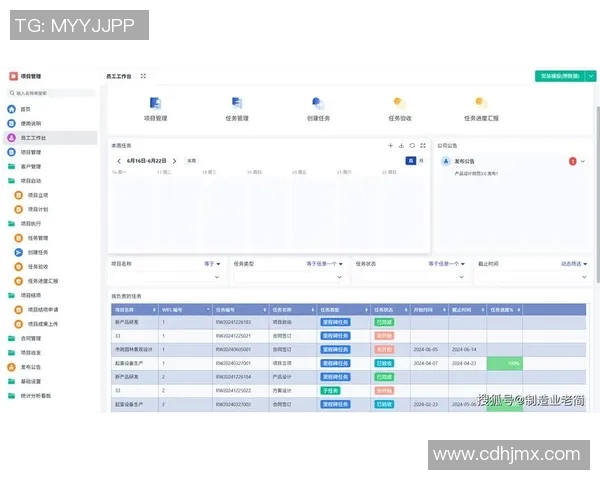
Task: Refresh the 本周任务 panel
Action: click(x=412, y=145)
